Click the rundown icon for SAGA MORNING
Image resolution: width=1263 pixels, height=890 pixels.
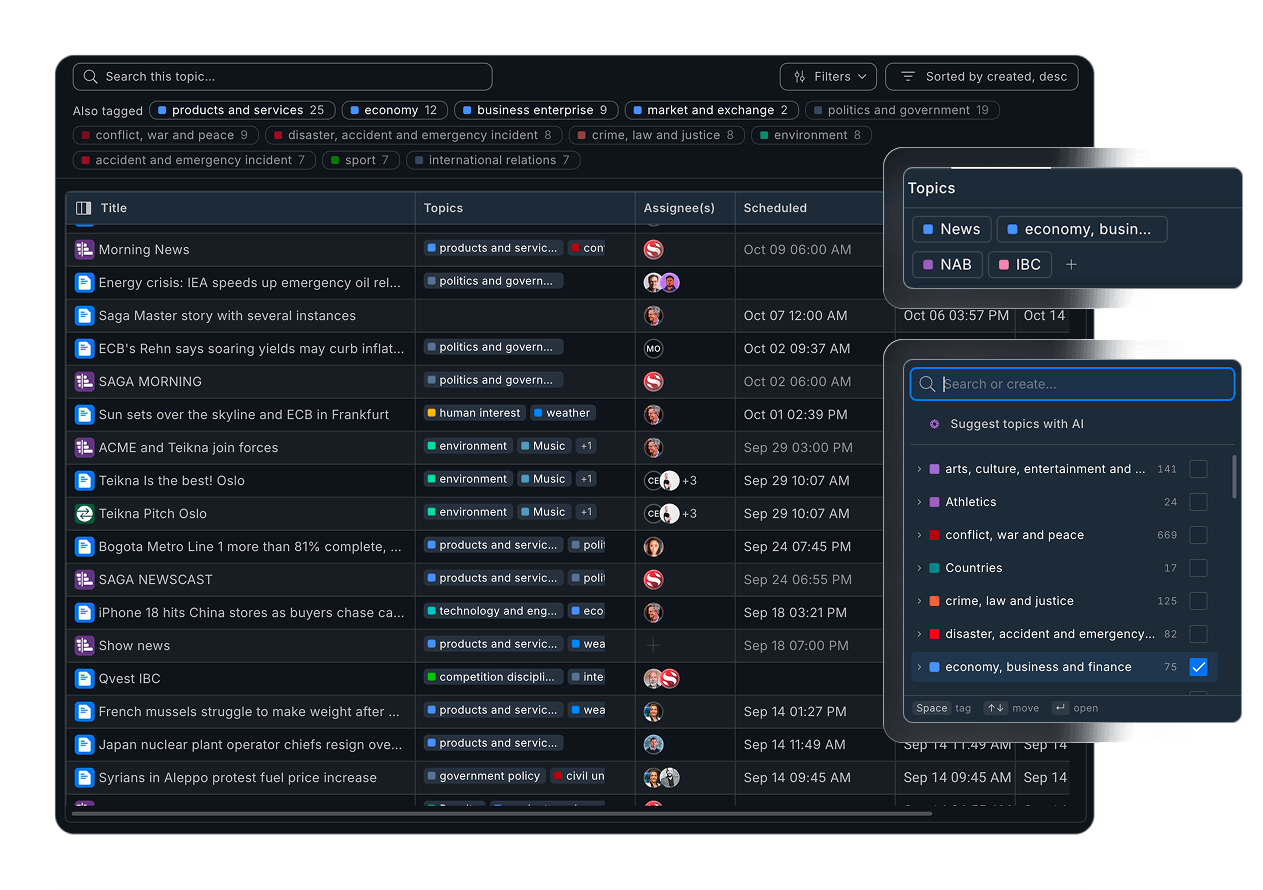tap(85, 382)
